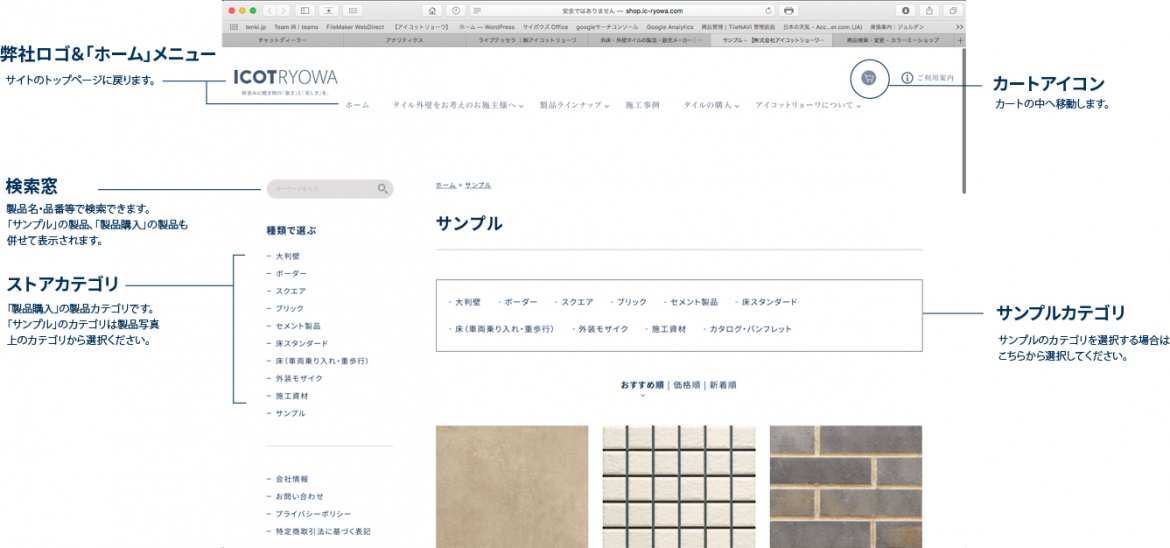
Task: Show downloads with the download icon
Action: [x=905, y=11]
